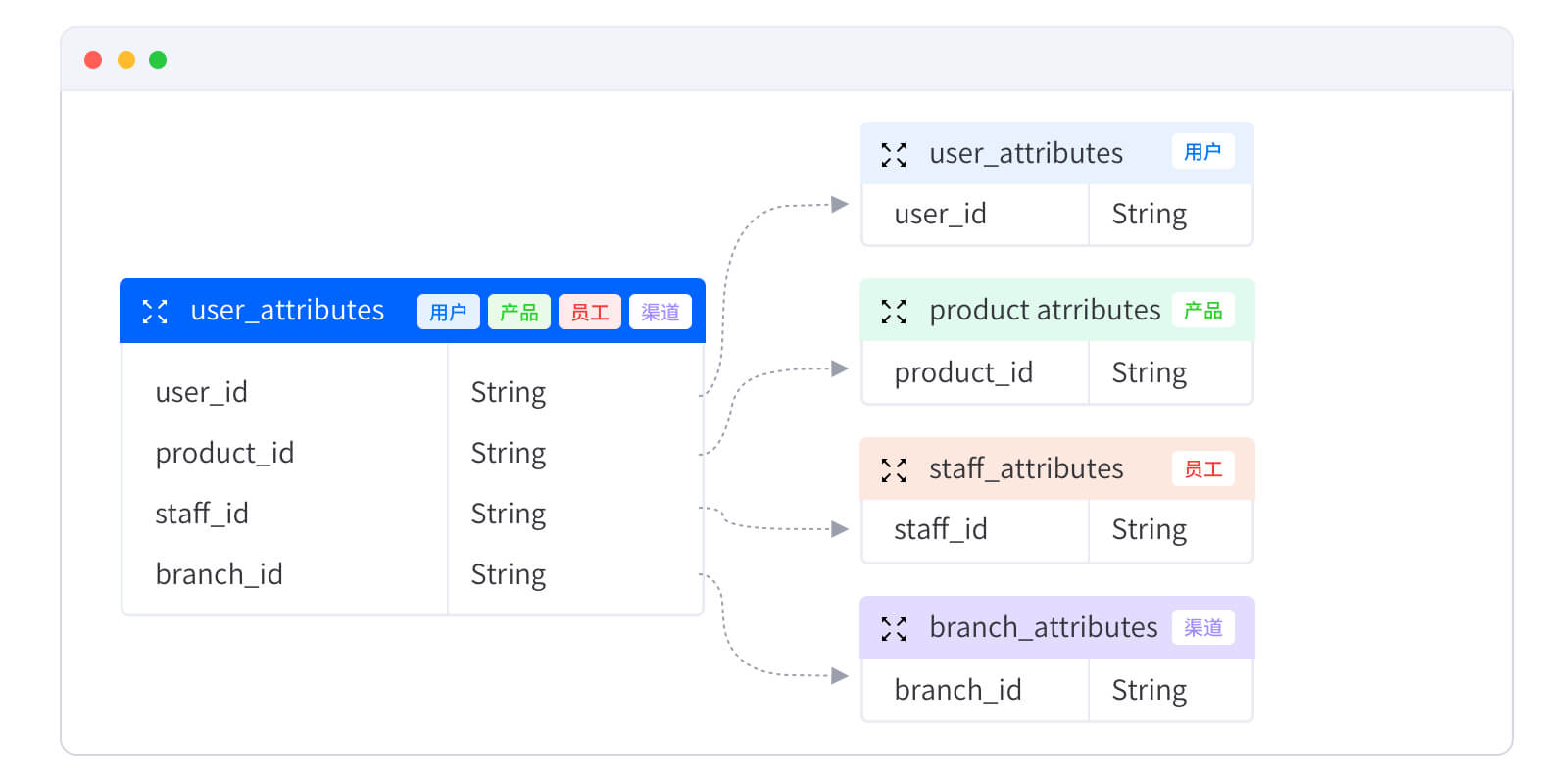Click expand icon on top-right user_attributes table
Screen dimensions: 1568x784
coord(894,155)
